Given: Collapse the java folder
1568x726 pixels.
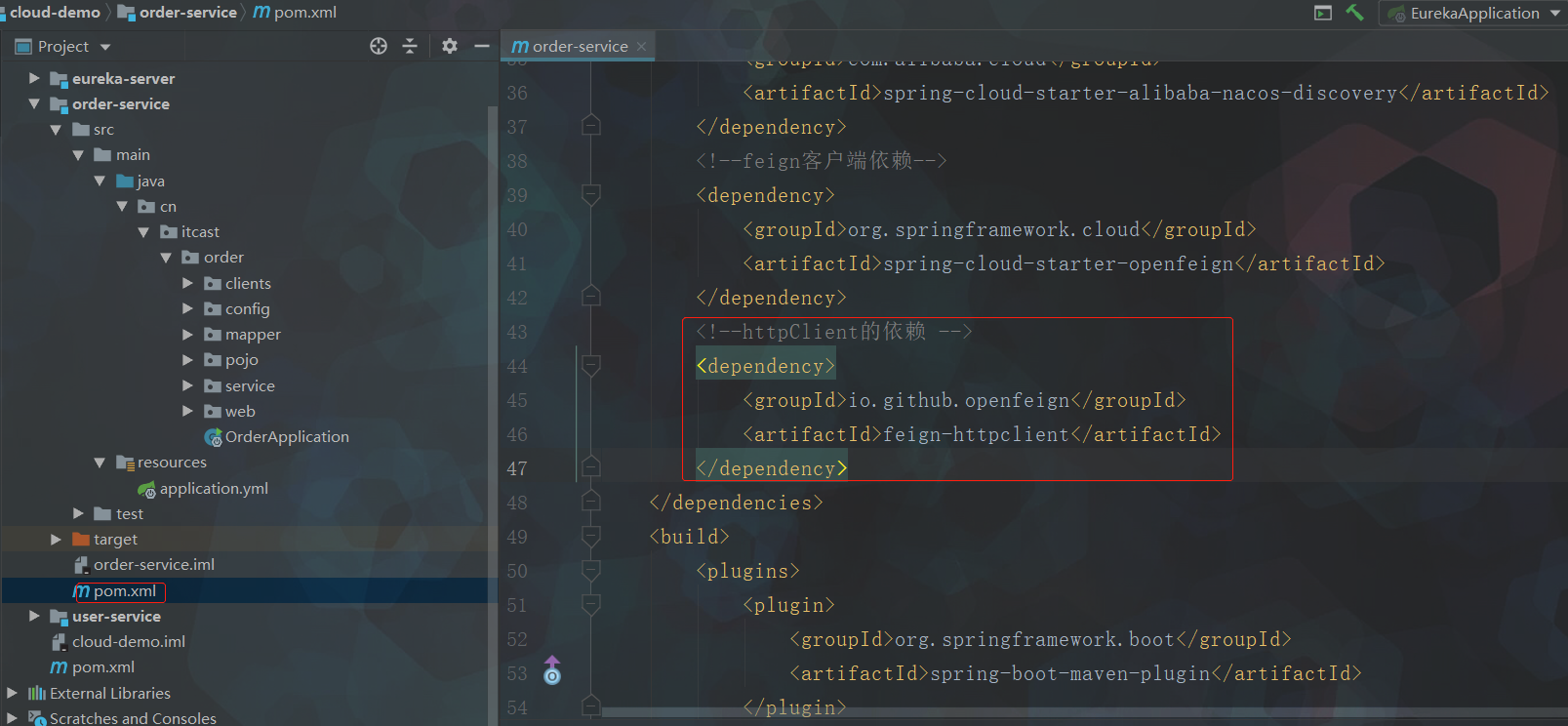Looking at the screenshot, I should pos(100,181).
